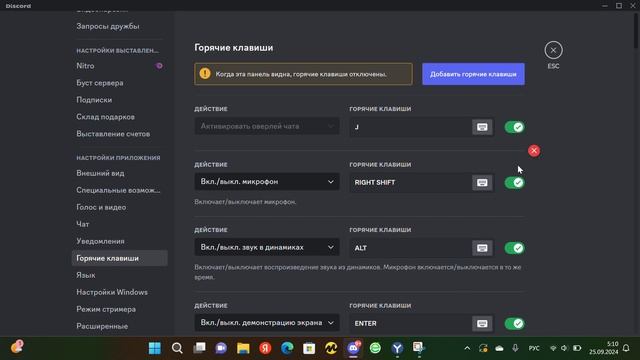Viewport: 640px width, 360px height.
Task: Disable the ALT hotkey switch
Action: click(514, 248)
